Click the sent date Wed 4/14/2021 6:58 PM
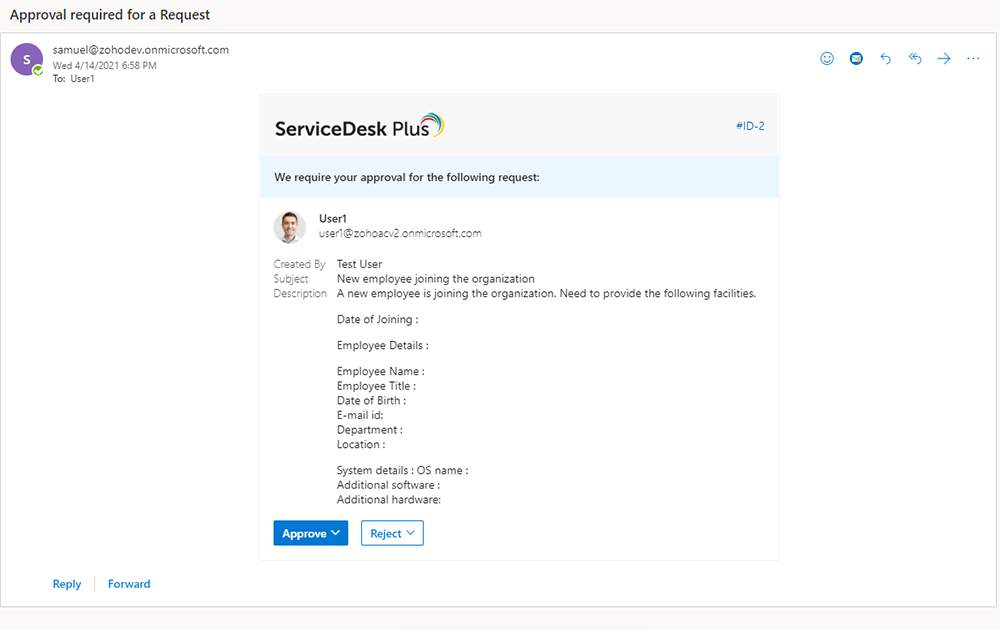 click(105, 65)
